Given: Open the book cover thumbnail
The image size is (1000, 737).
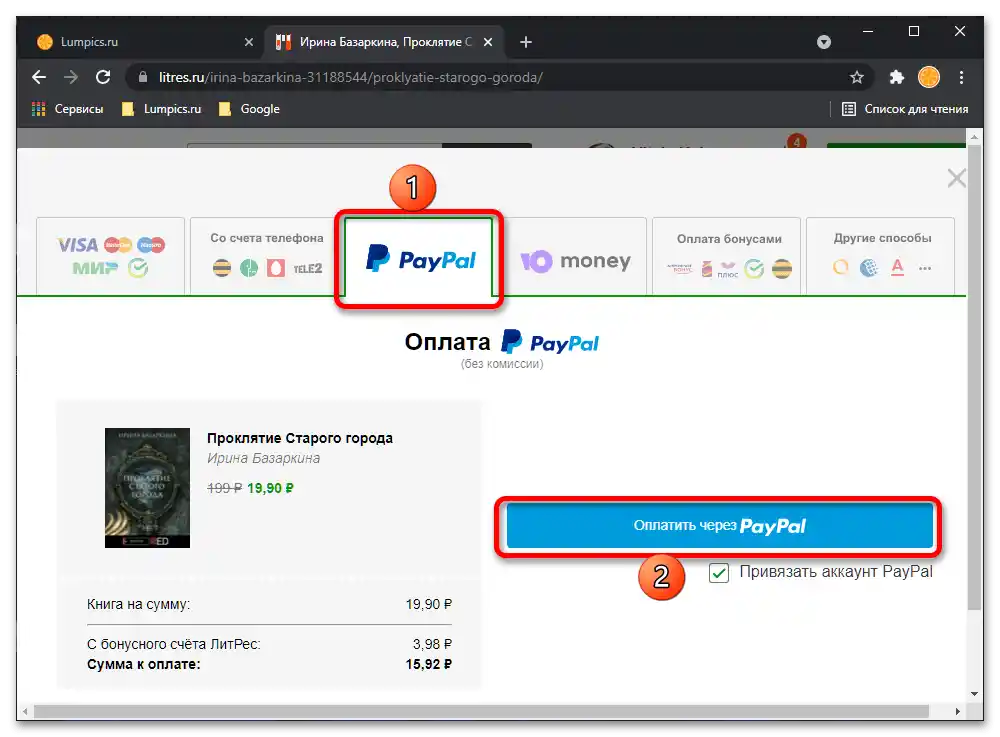Looking at the screenshot, I should 147,488.
